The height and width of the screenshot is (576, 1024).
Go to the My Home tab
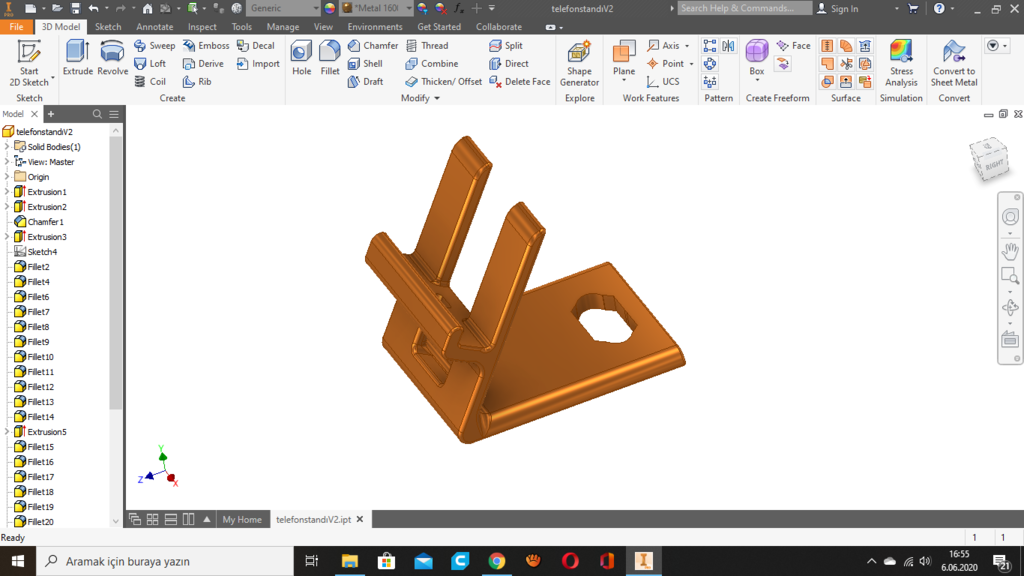242,520
